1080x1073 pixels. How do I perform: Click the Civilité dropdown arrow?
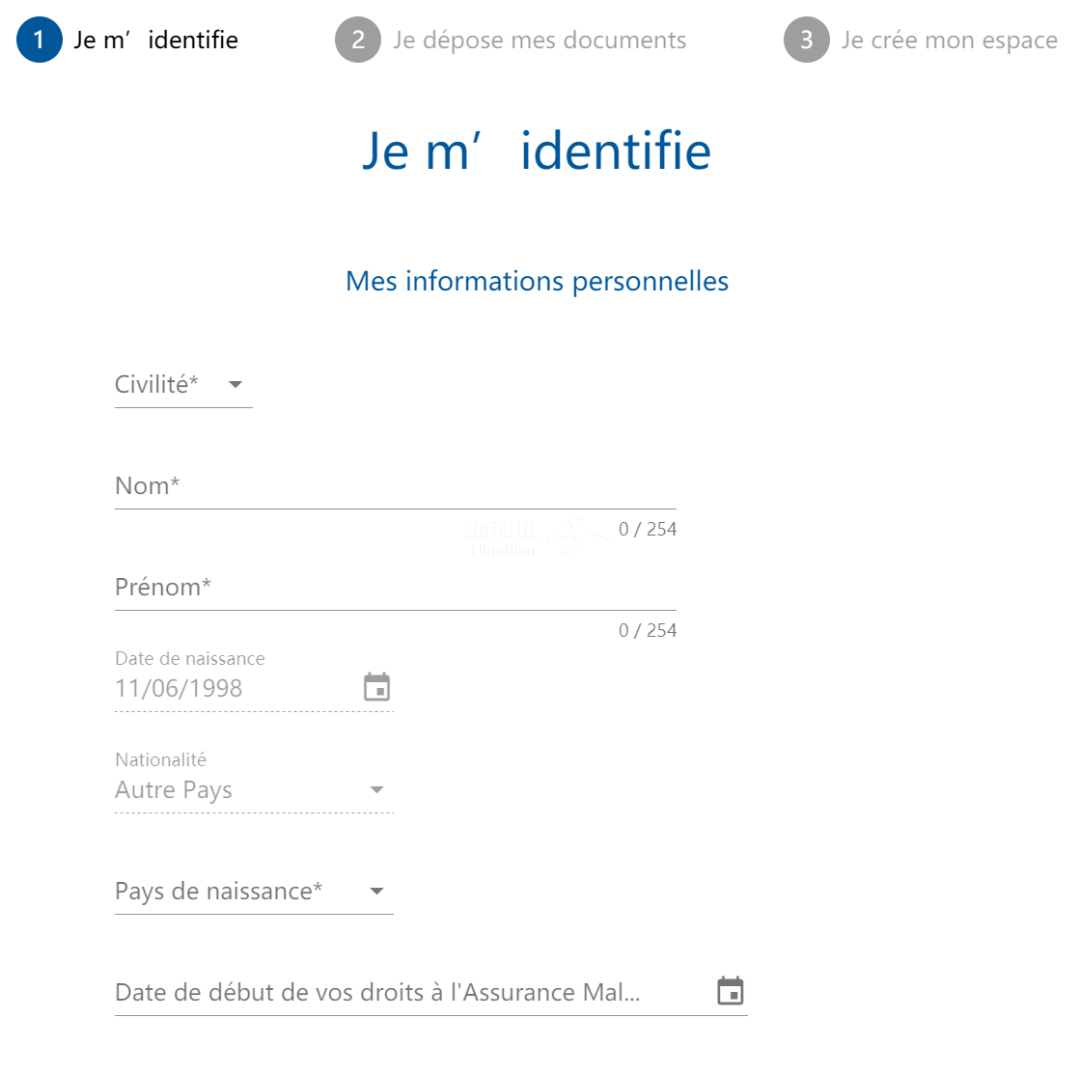point(236,385)
